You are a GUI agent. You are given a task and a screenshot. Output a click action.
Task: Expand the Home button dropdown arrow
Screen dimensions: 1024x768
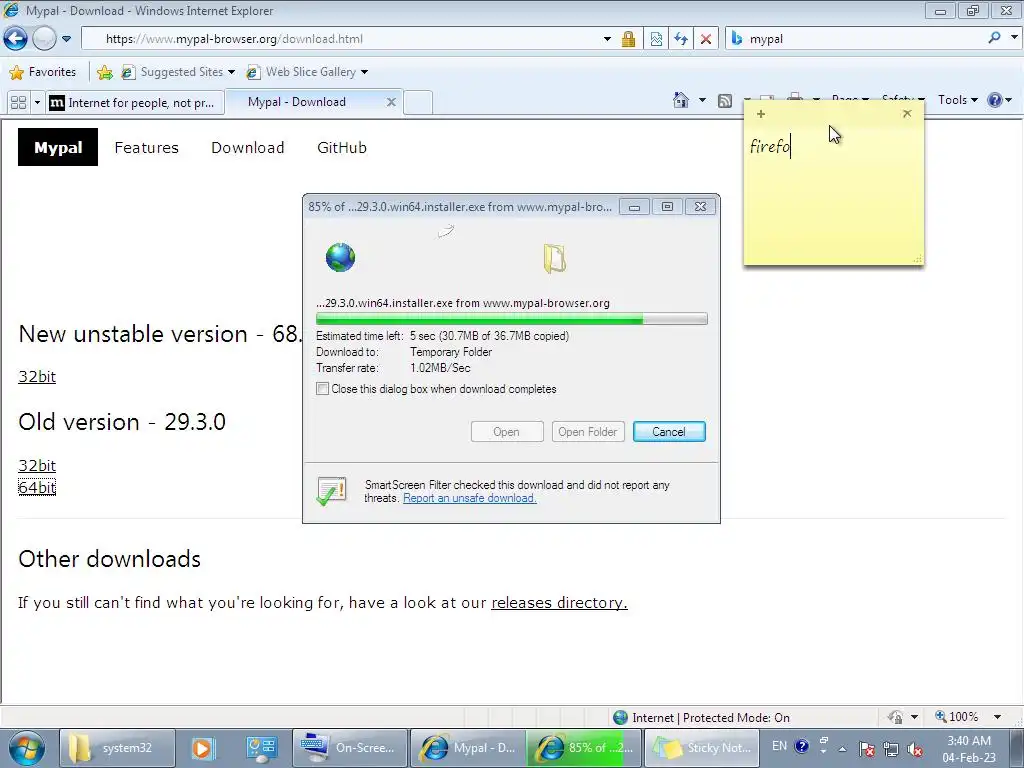pyautogui.click(x=703, y=101)
